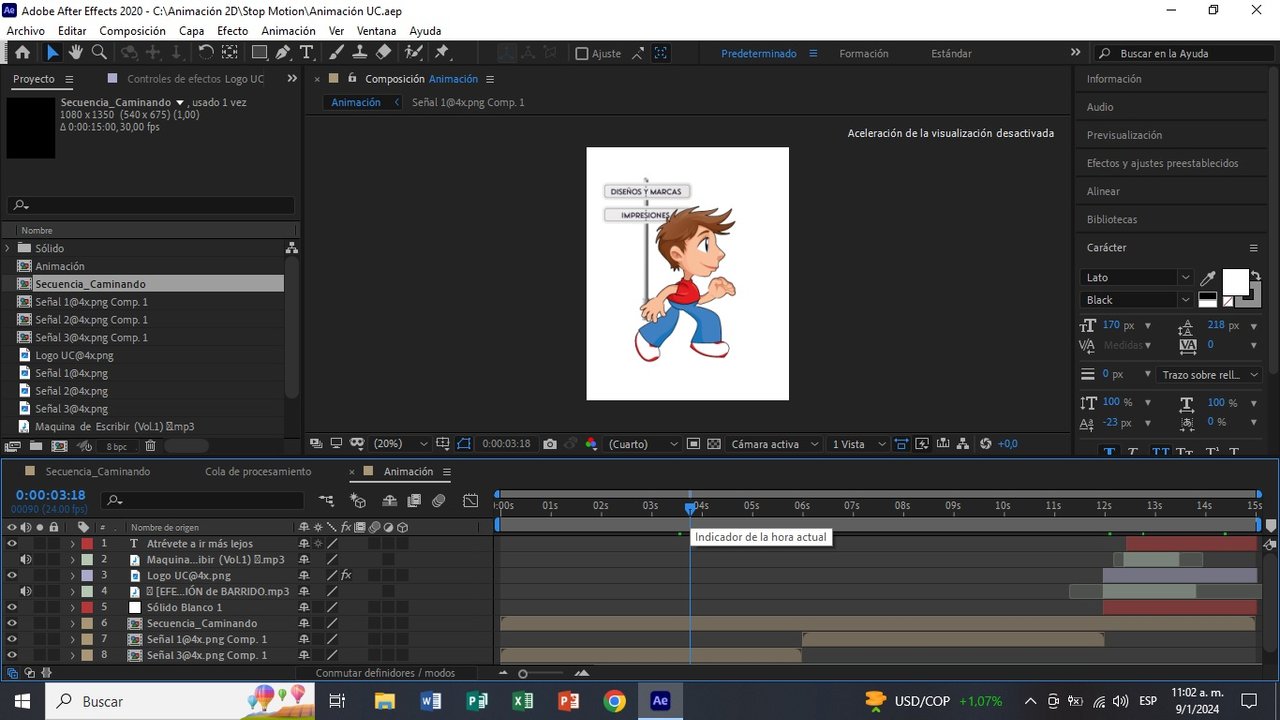The width and height of the screenshot is (1280, 720).
Task: Select the Brush tool
Action: [x=336, y=52]
